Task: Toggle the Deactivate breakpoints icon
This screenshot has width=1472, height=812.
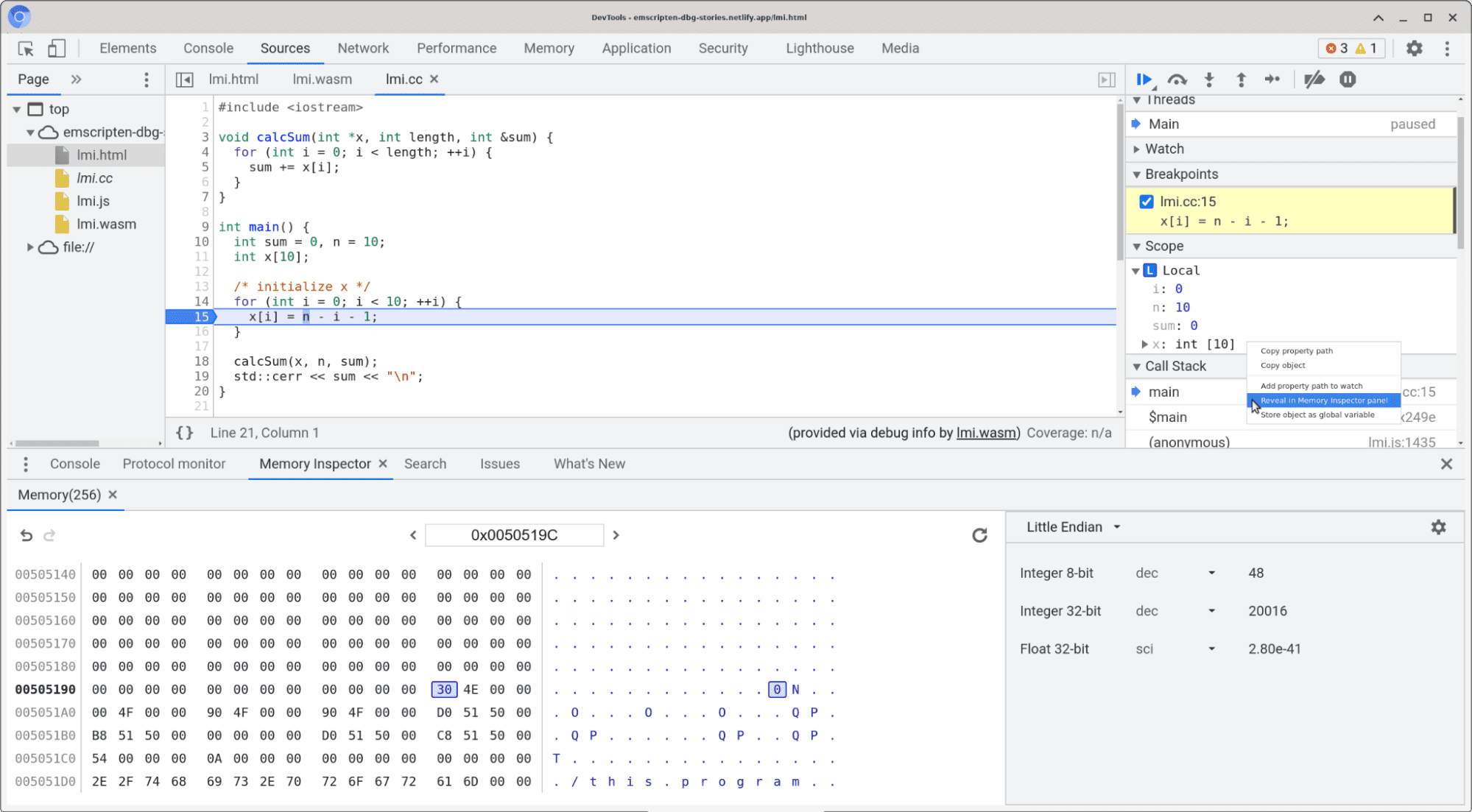Action: point(1314,79)
